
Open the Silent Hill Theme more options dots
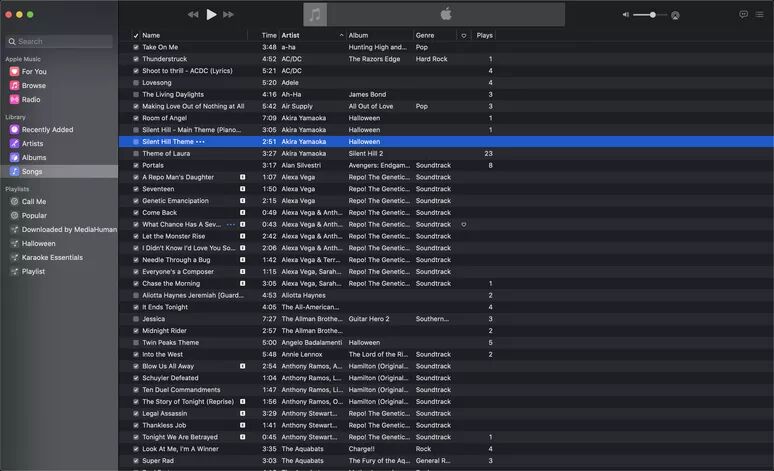point(200,142)
